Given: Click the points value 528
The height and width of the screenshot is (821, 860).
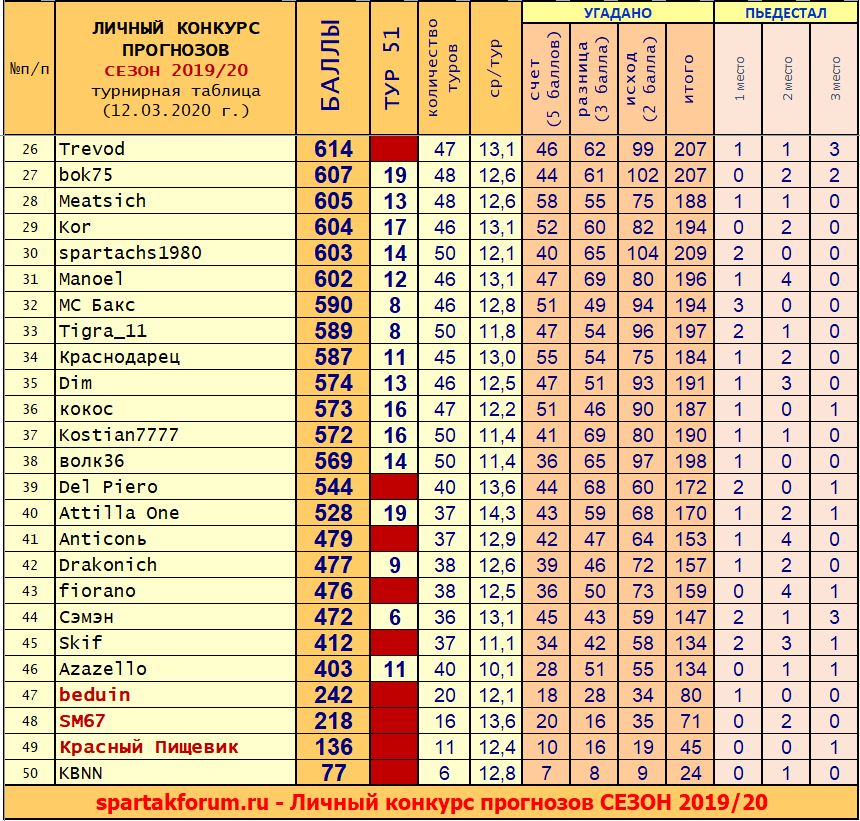Looking at the screenshot, I should click(x=333, y=513).
